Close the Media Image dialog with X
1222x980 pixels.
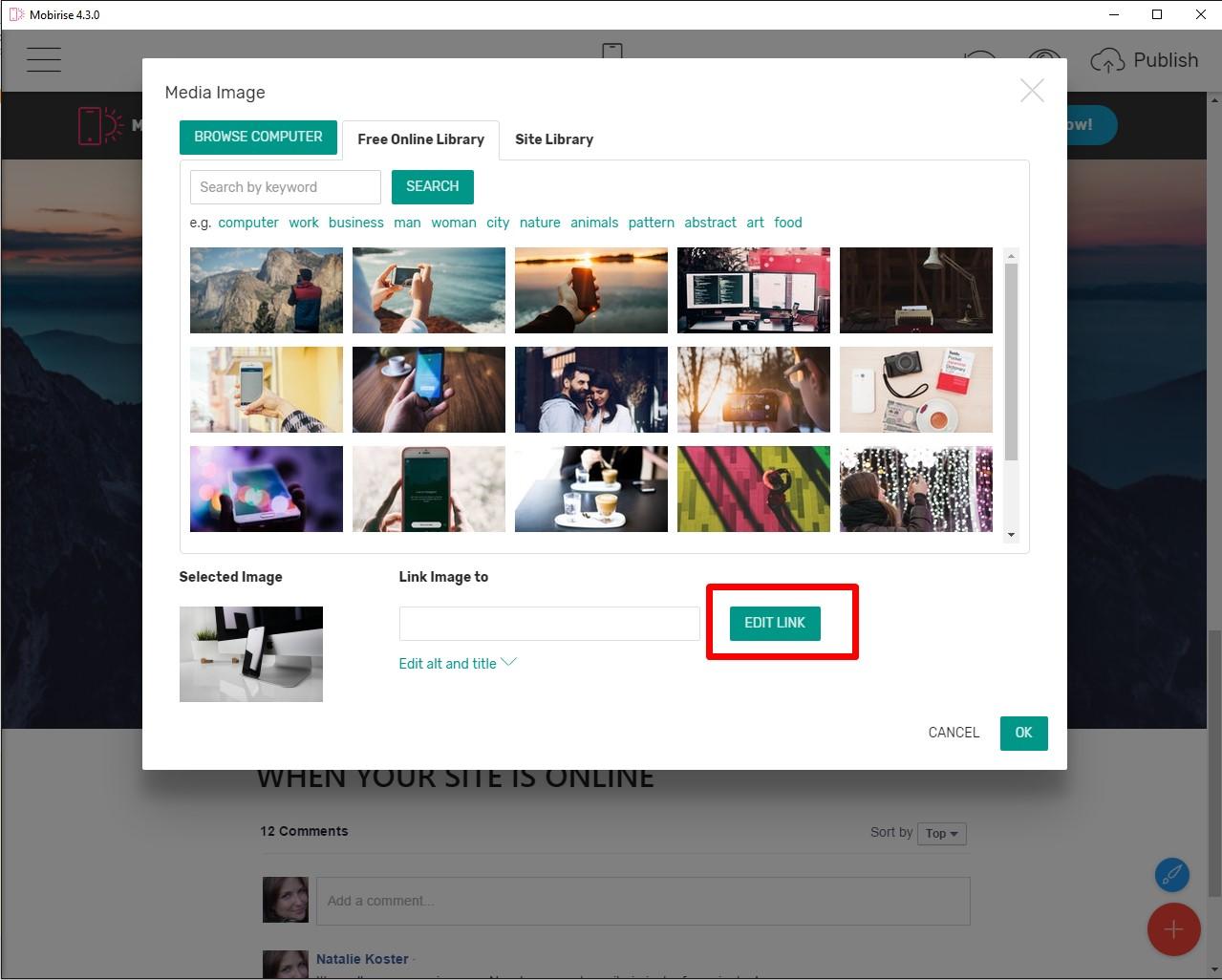coord(1032,91)
